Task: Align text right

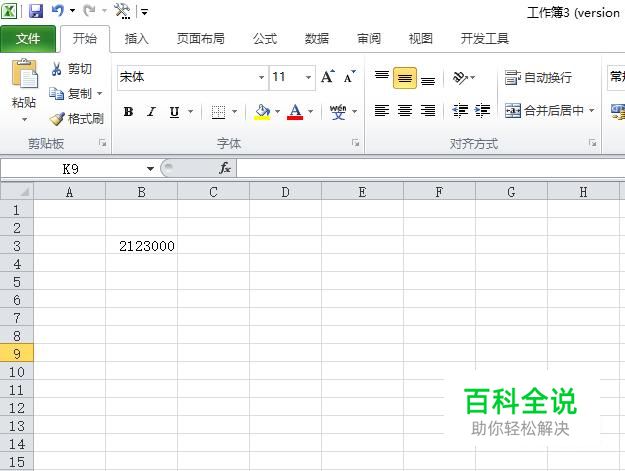Action: pos(428,110)
